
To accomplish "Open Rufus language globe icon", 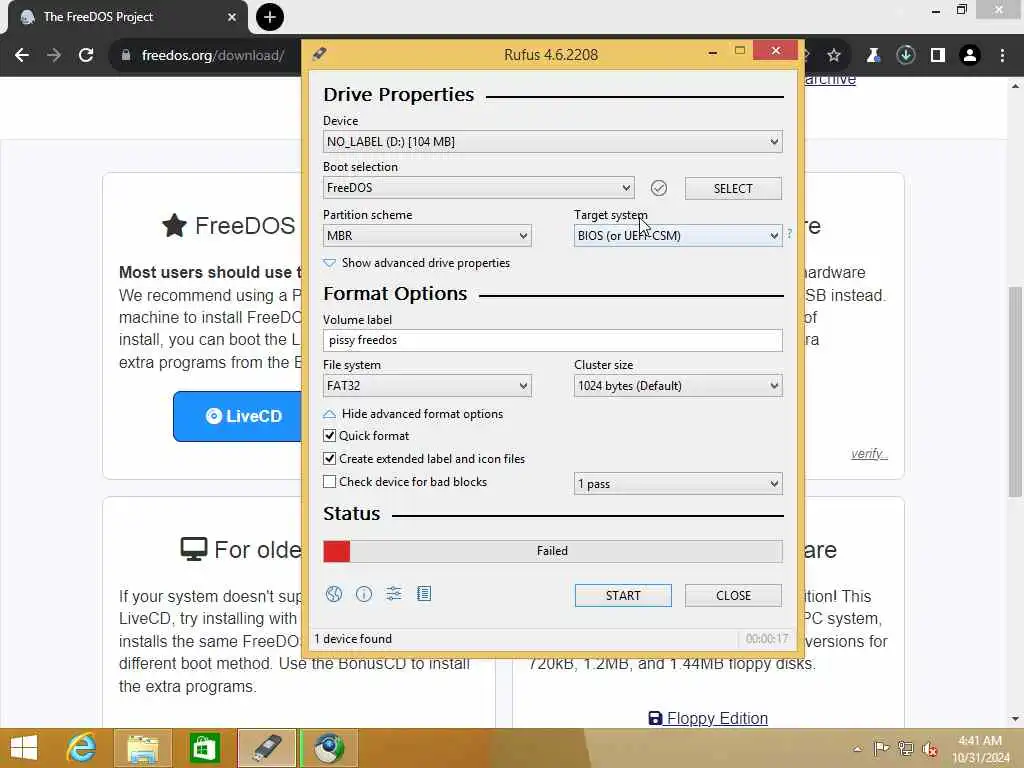I will pyautogui.click(x=334, y=594).
